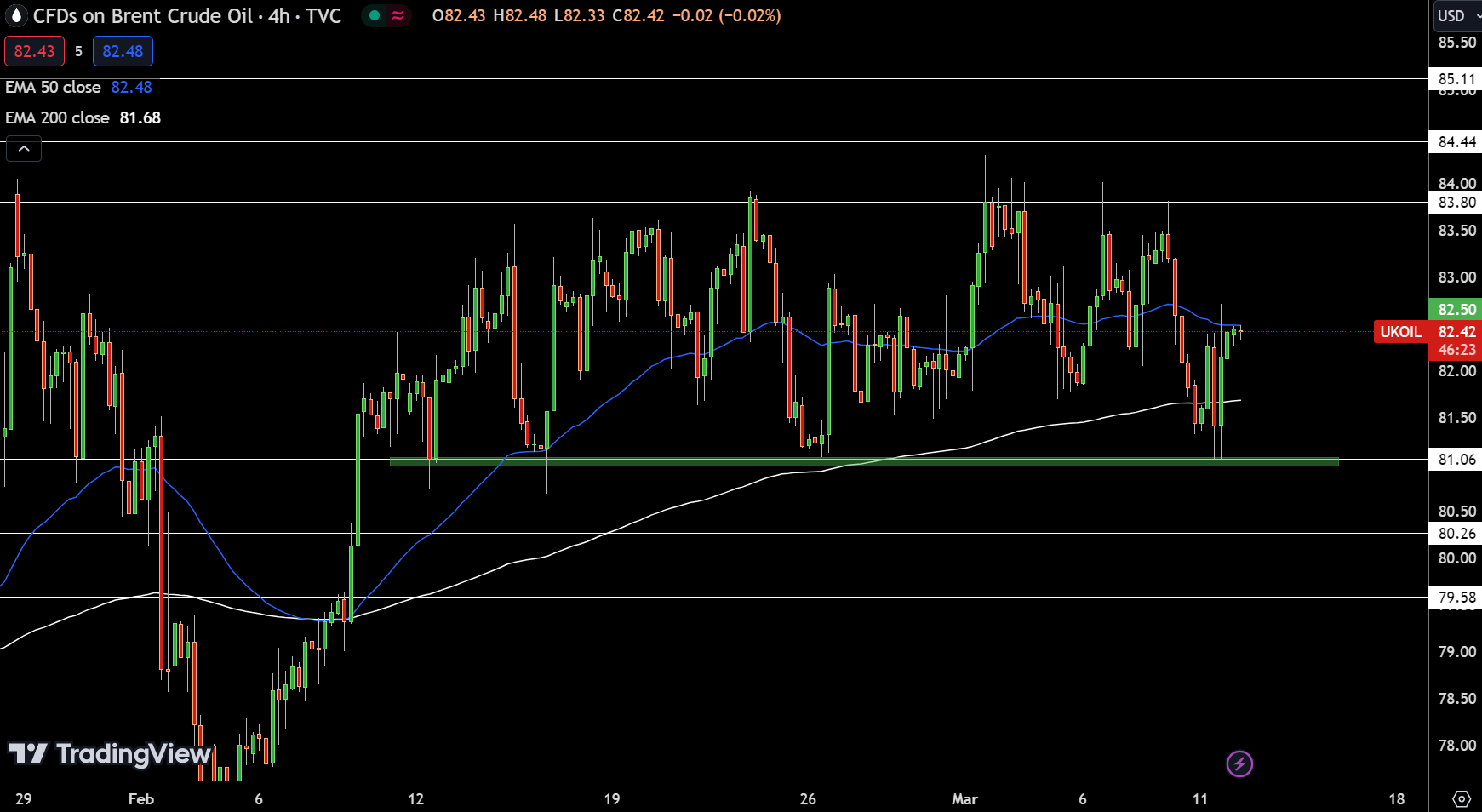1482x812 pixels.
Task: Click the 26 date label on time axis
Action: point(808,799)
